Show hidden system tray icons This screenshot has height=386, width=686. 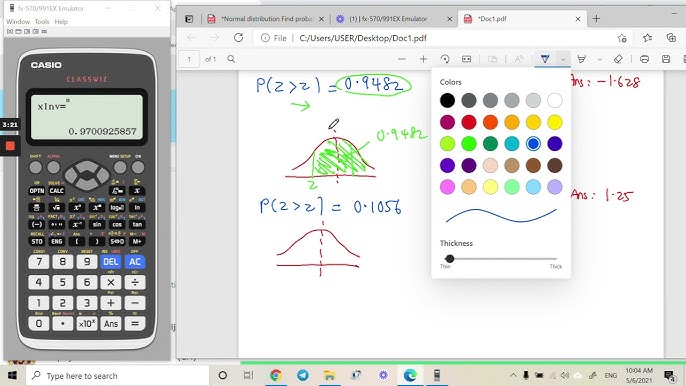[x=513, y=375]
